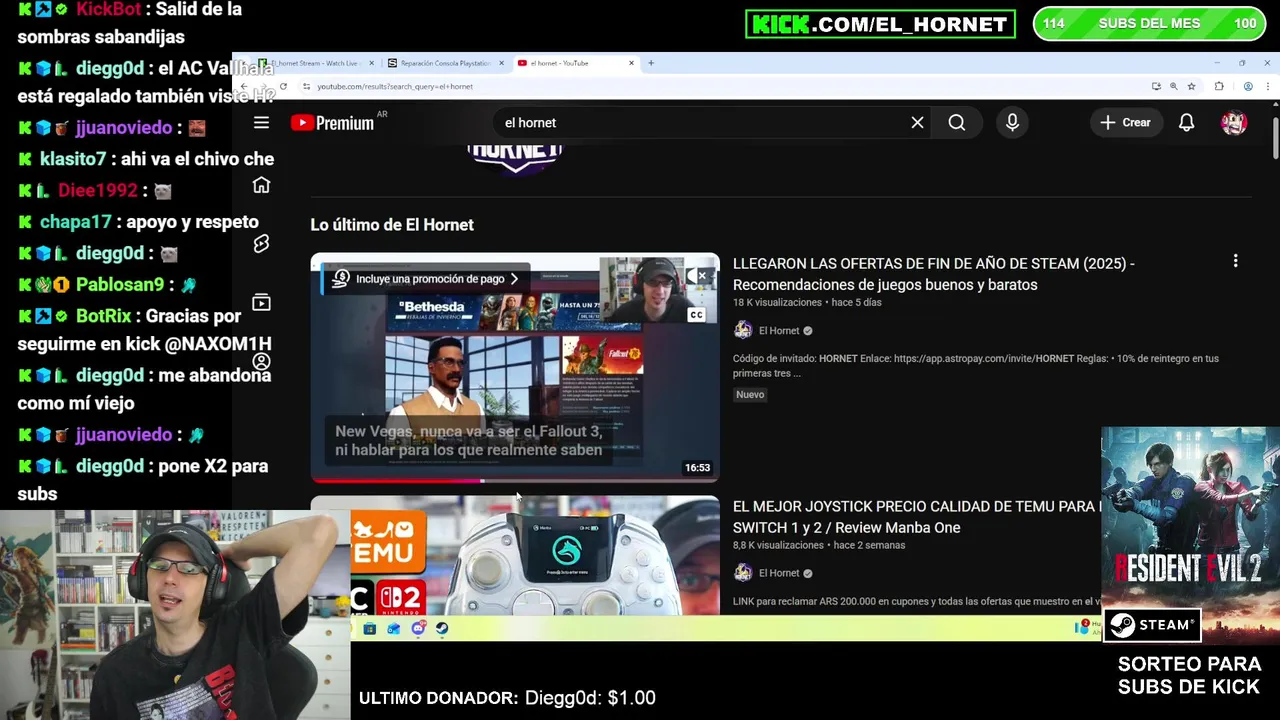Screen dimensions: 1280x720
Task: Open the YouTube account avatar menu
Action: tap(1234, 123)
